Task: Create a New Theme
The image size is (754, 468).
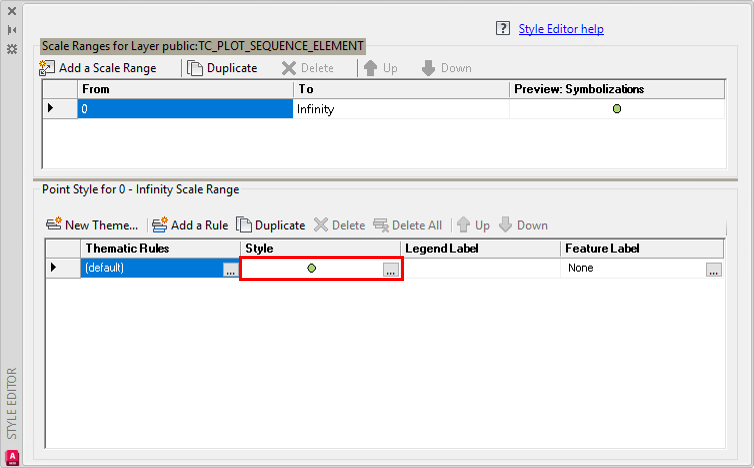Action: (92, 225)
